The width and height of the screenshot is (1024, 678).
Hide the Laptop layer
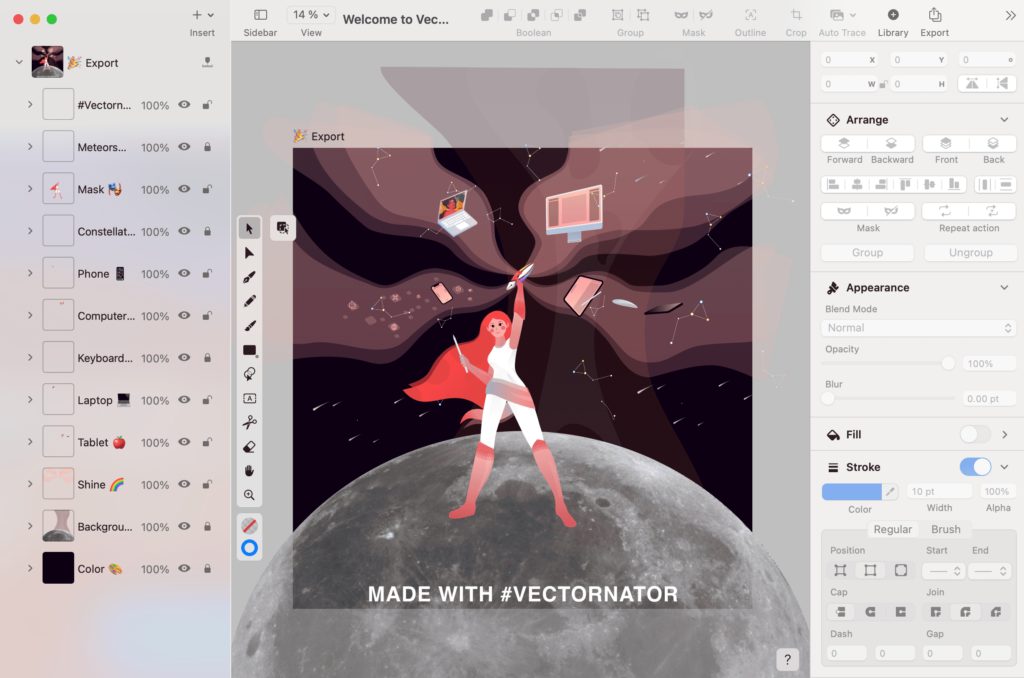click(x=185, y=400)
